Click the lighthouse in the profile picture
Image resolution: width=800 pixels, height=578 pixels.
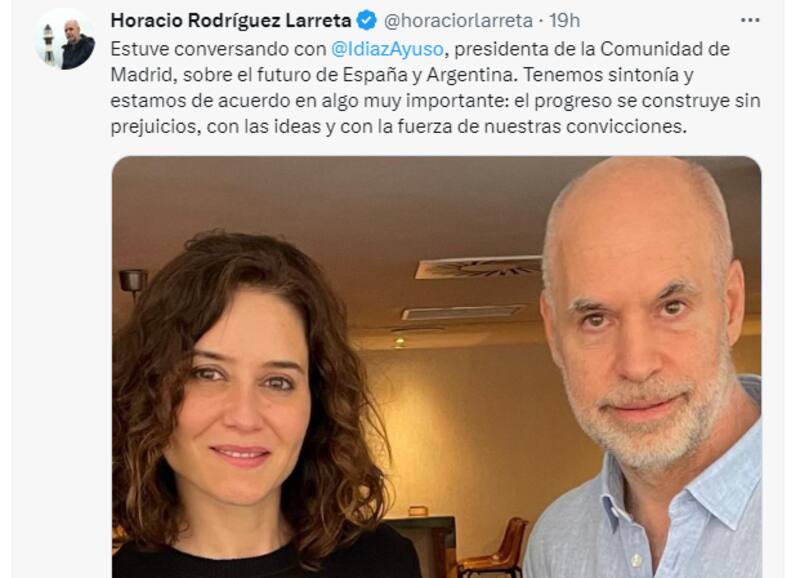point(48,43)
